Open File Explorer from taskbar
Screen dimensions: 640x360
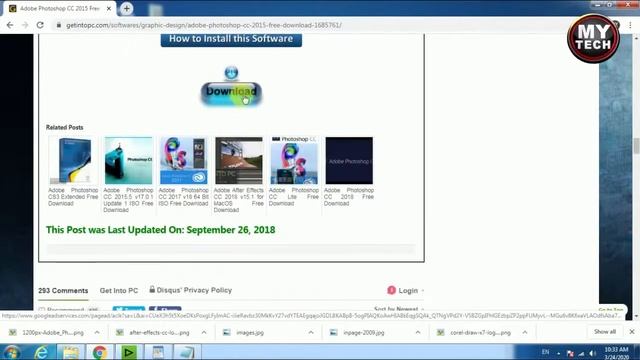70,352
